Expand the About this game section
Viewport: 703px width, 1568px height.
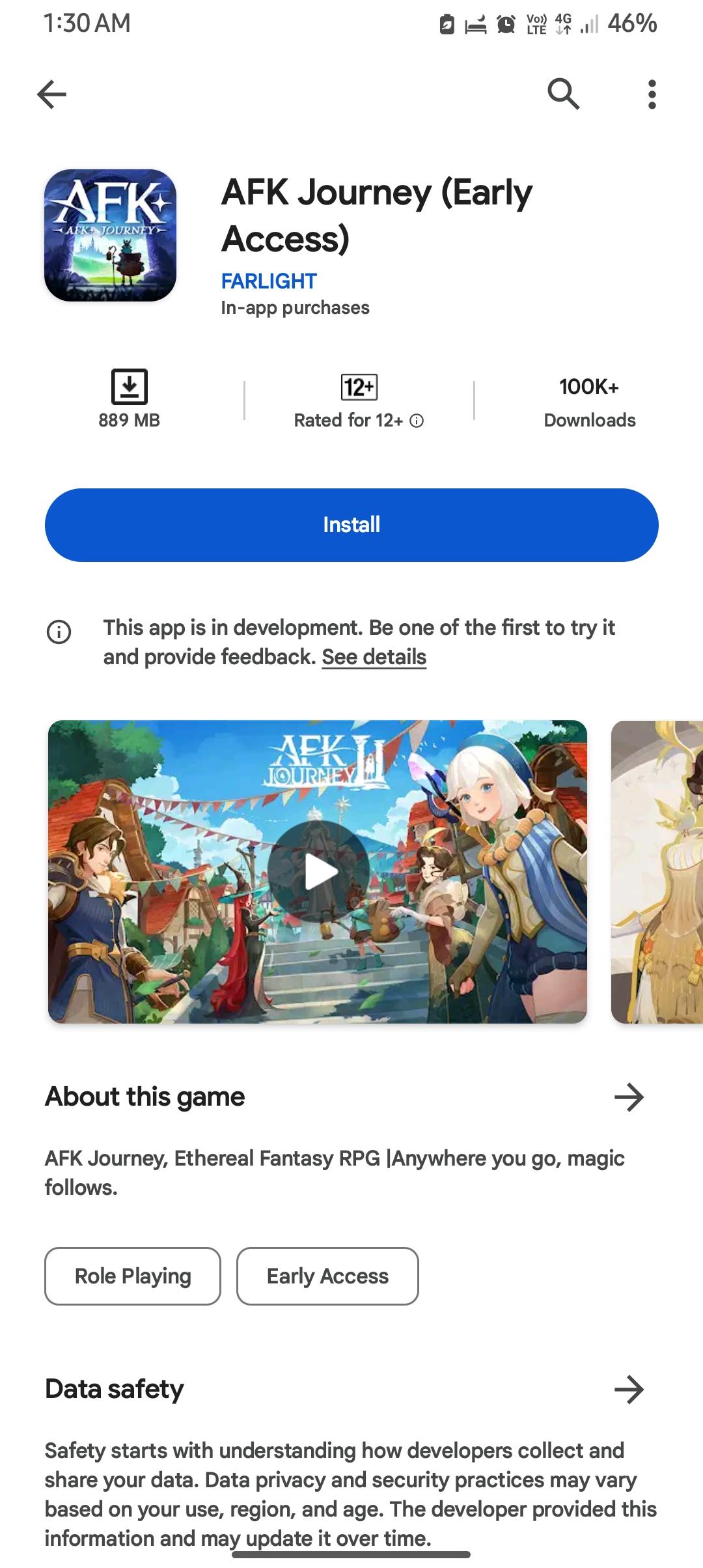click(x=629, y=1097)
